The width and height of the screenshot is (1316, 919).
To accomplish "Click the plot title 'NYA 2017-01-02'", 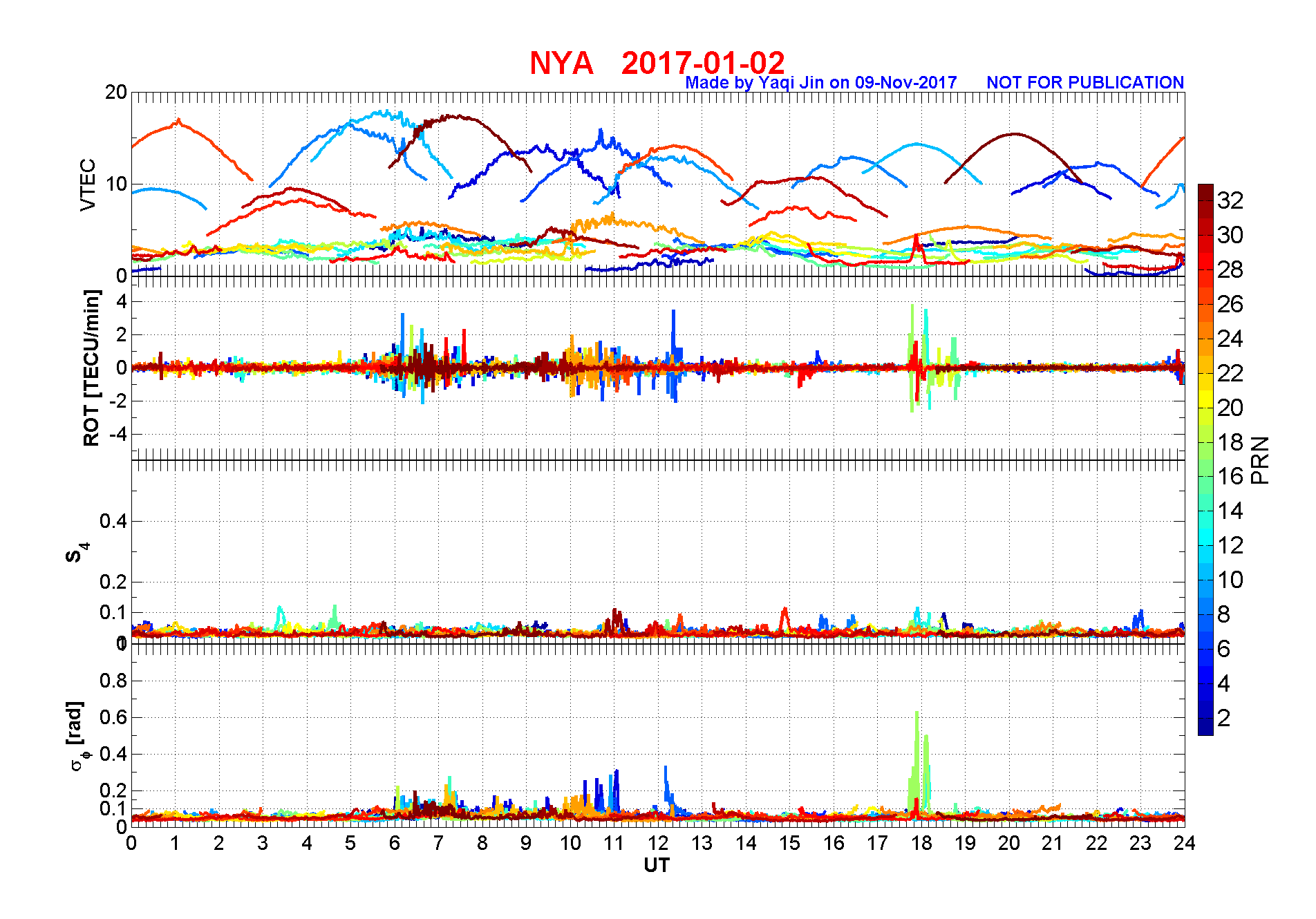I will 657,63.
